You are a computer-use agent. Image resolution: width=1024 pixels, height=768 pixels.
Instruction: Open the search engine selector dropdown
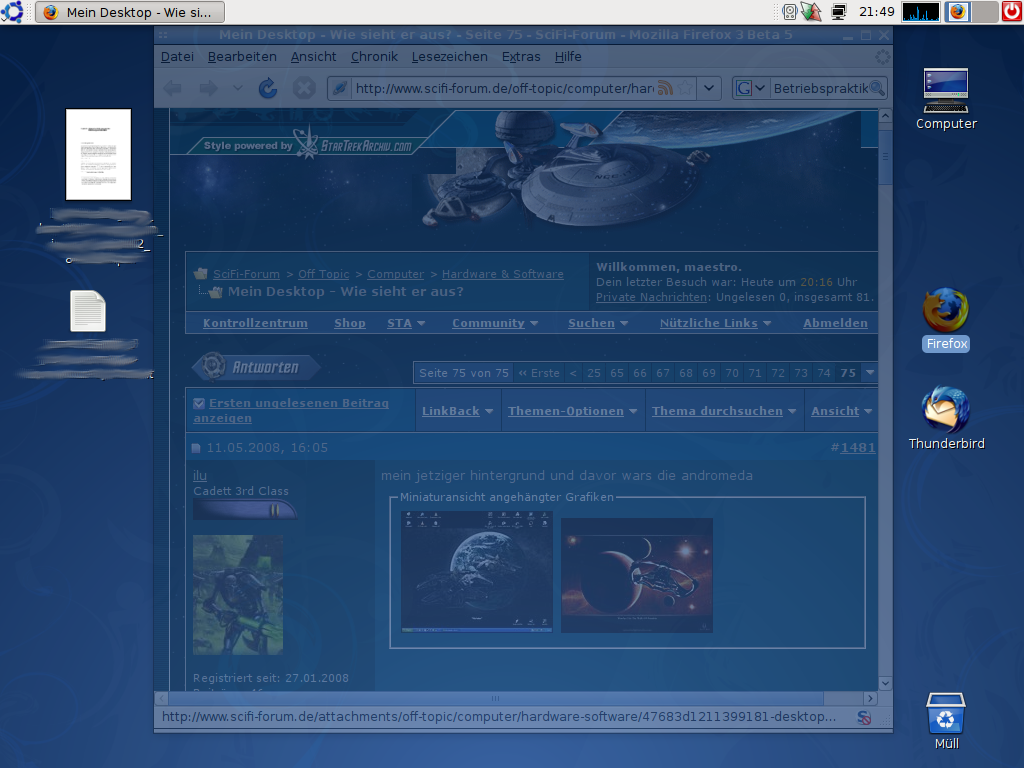click(751, 88)
